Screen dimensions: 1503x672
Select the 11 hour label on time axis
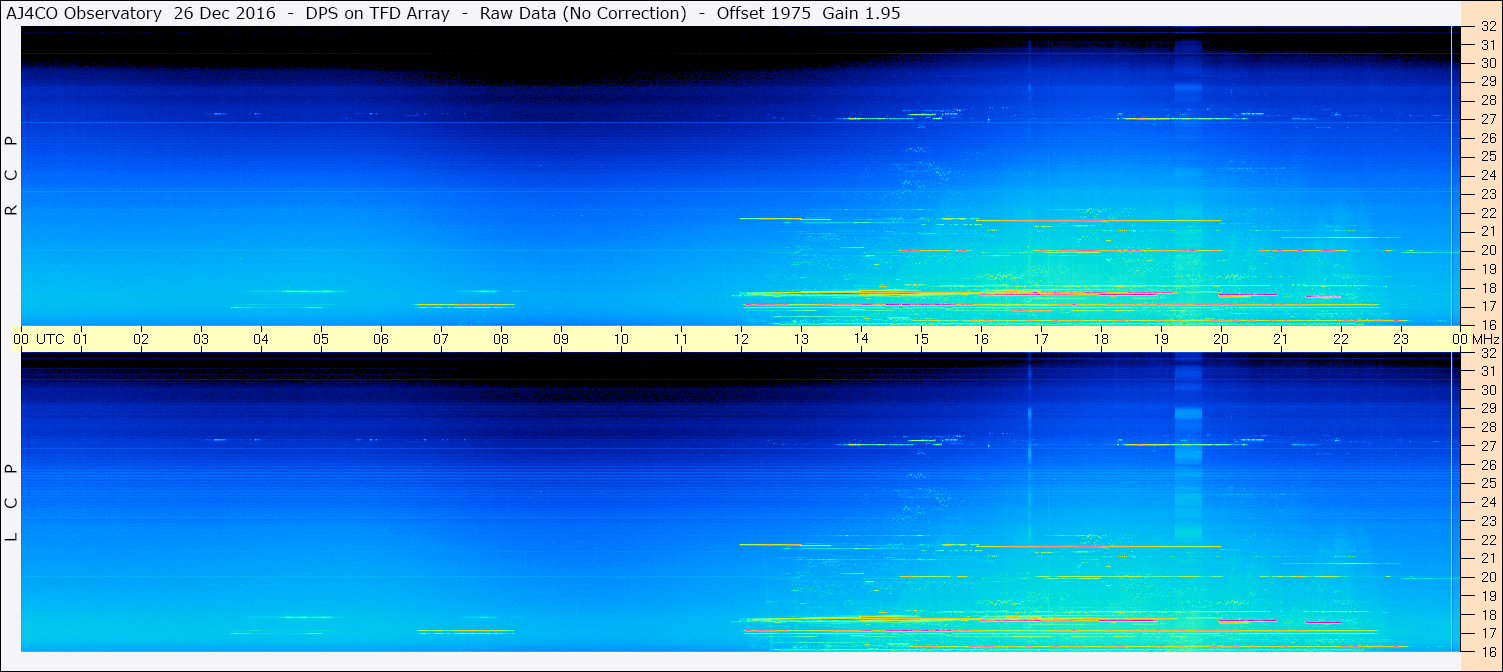coord(681,339)
